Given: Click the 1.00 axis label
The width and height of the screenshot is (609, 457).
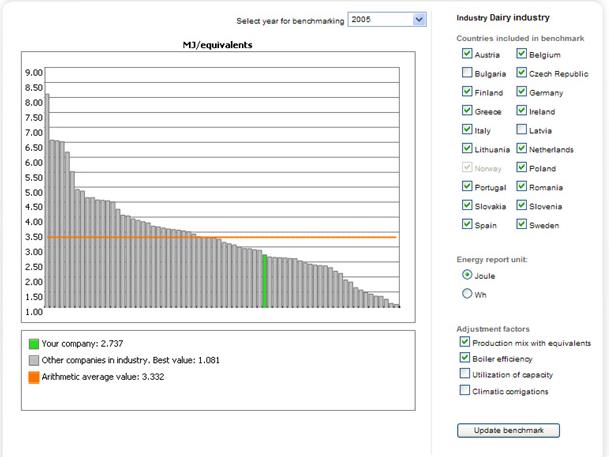Looking at the screenshot, I should pos(34,312).
